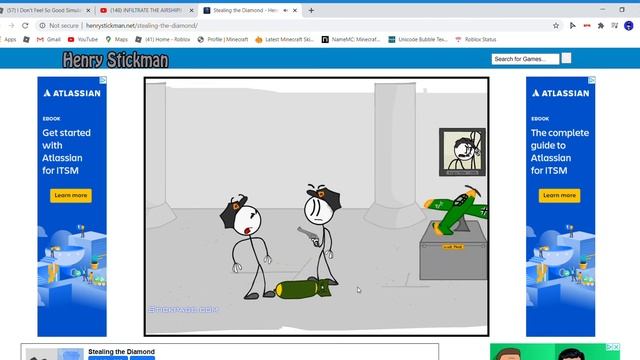The height and width of the screenshot is (360, 640).
Task: Open the Unicode Bubble Text bookmark
Action: [418, 40]
